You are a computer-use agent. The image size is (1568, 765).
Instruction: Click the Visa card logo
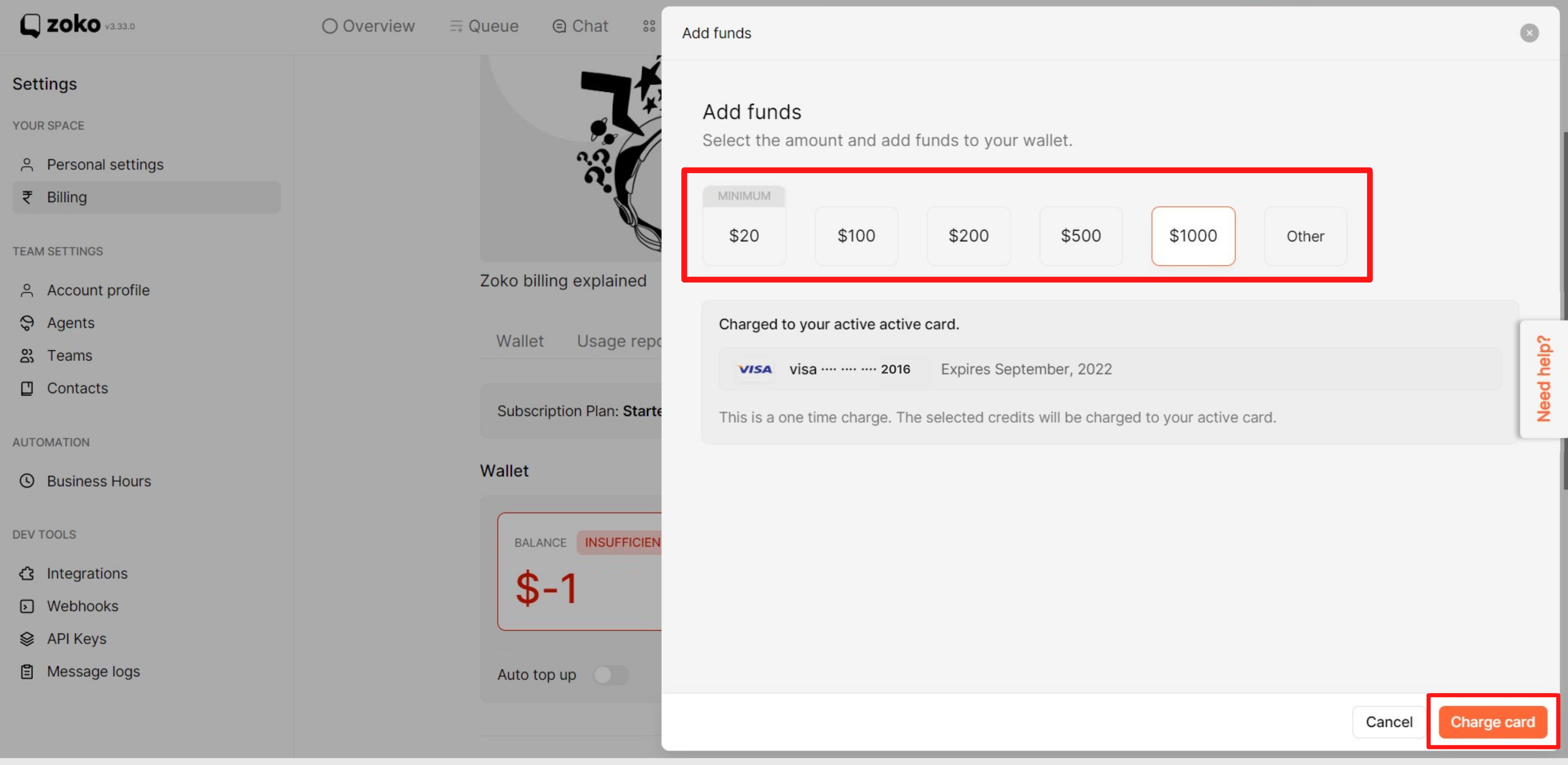754,369
